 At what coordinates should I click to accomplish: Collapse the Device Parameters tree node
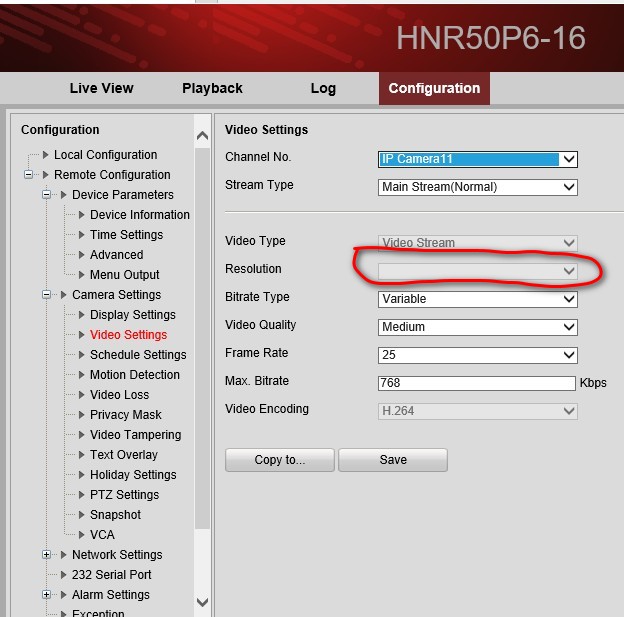[47, 195]
